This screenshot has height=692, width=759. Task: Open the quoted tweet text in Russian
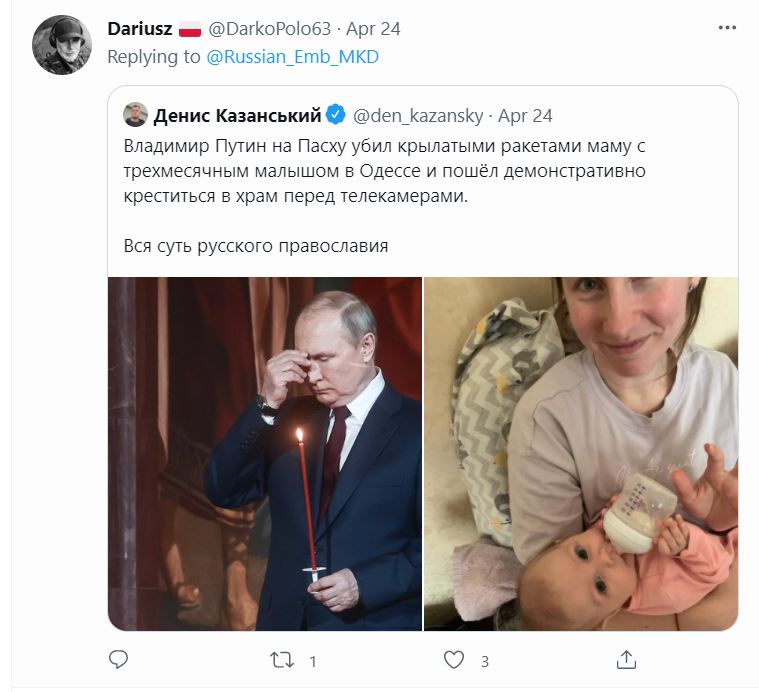click(384, 196)
